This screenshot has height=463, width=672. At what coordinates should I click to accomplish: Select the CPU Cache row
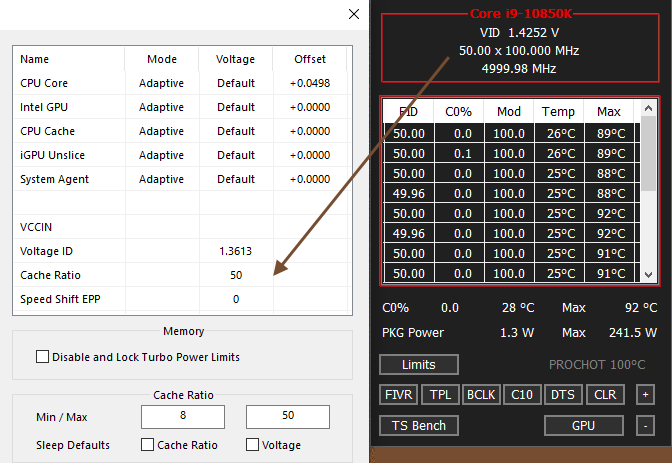tap(180, 131)
